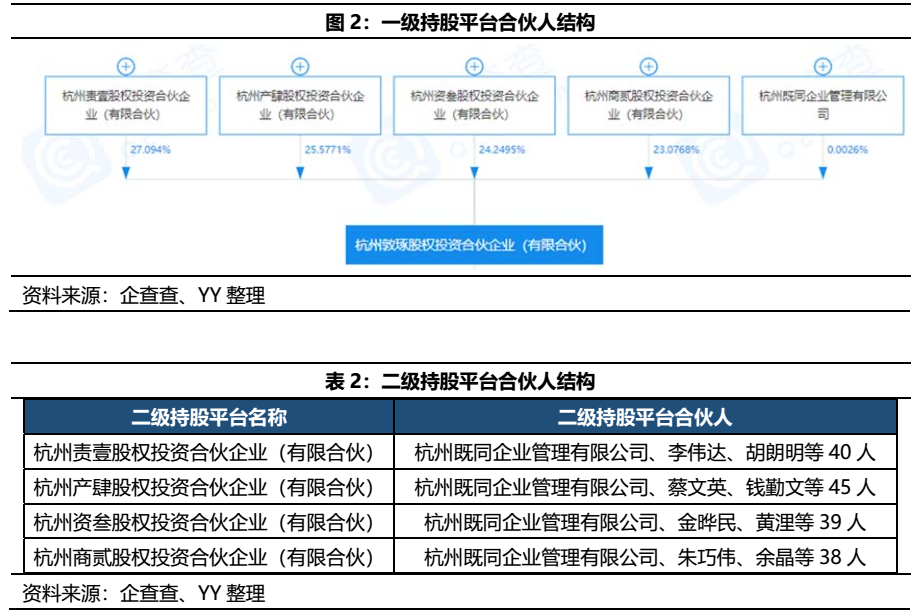The height and width of the screenshot is (616, 919).
Task: Click partners cell listing 李伟达、胡朗明等 40 人
Action: coord(645,453)
